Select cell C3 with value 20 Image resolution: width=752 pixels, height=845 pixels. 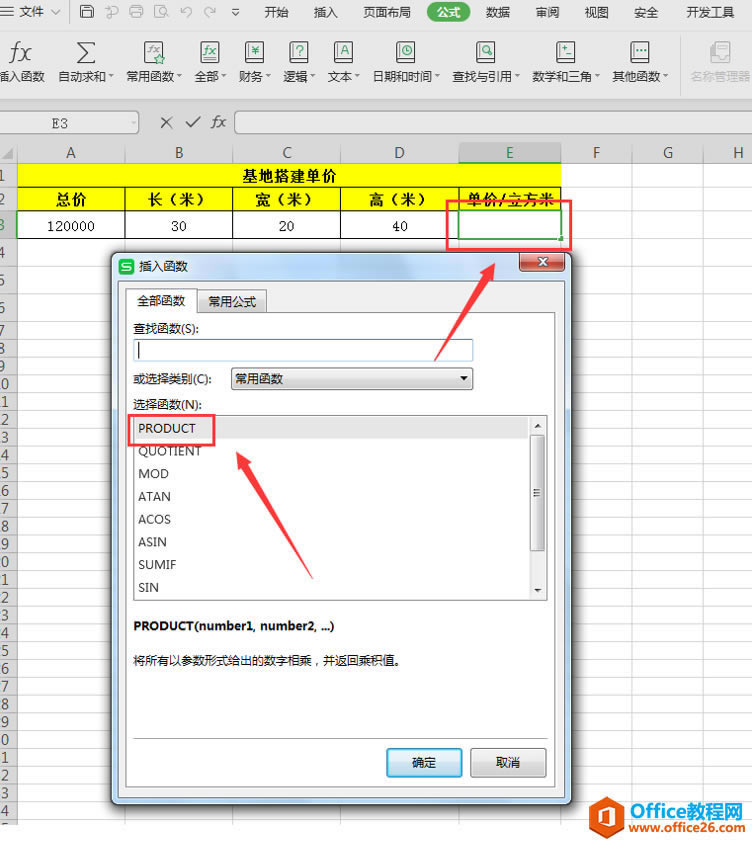pos(286,225)
